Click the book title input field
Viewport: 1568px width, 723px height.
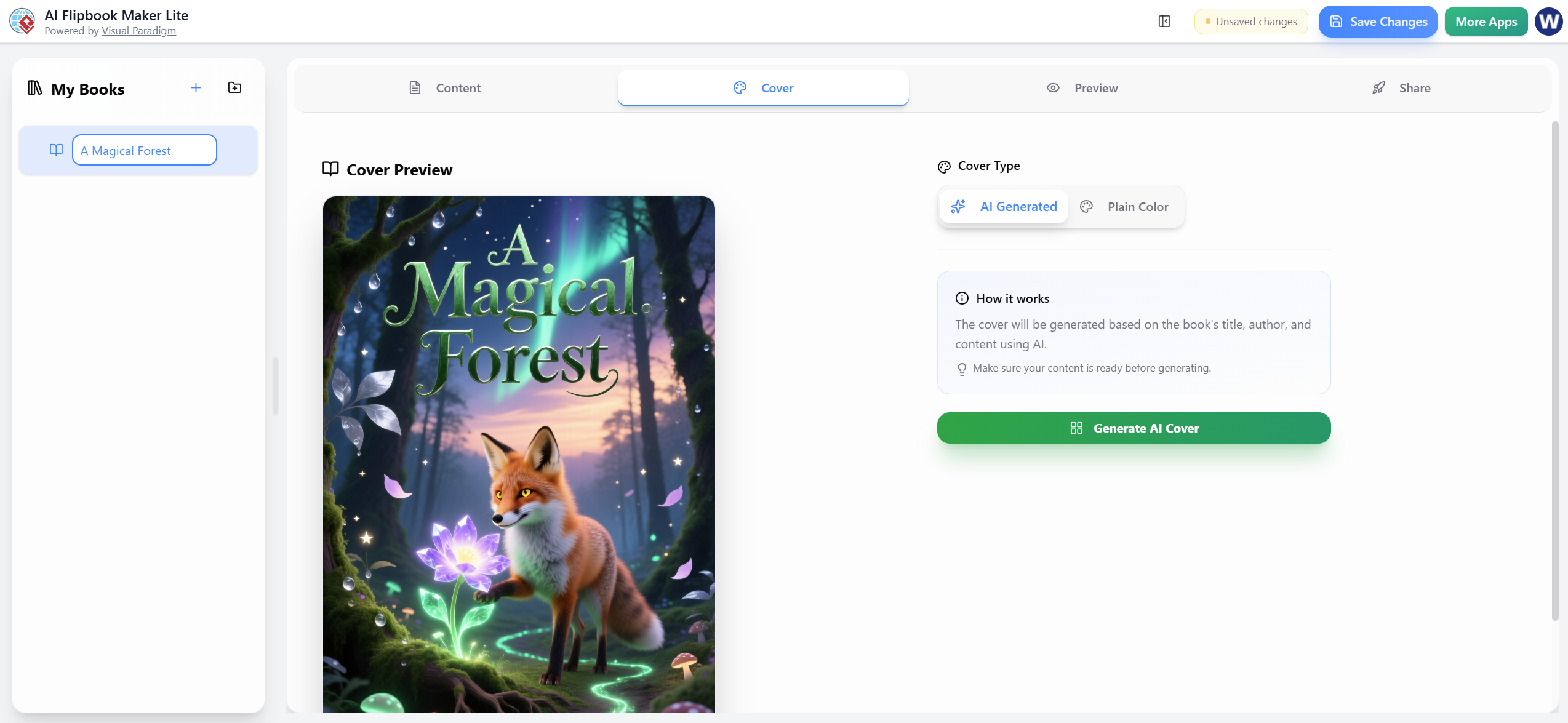tap(144, 150)
